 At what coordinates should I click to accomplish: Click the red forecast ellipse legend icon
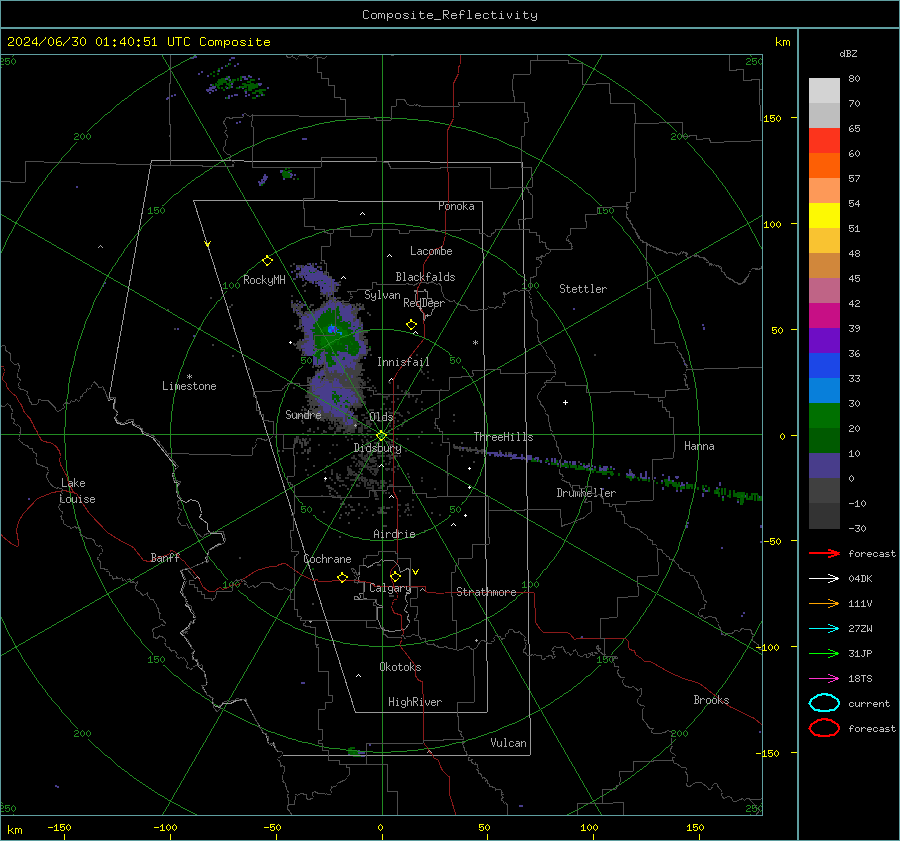824,728
